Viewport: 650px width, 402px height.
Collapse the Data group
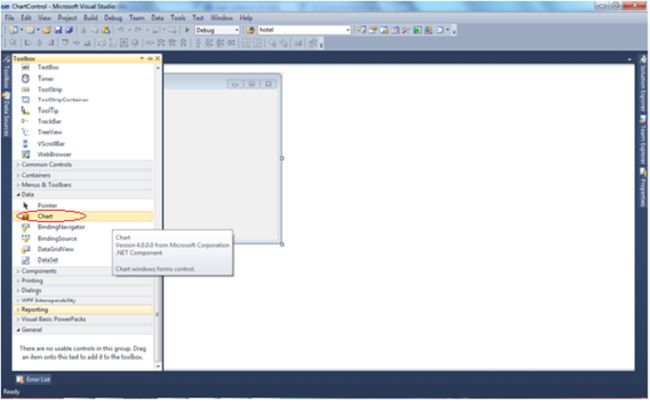point(18,194)
